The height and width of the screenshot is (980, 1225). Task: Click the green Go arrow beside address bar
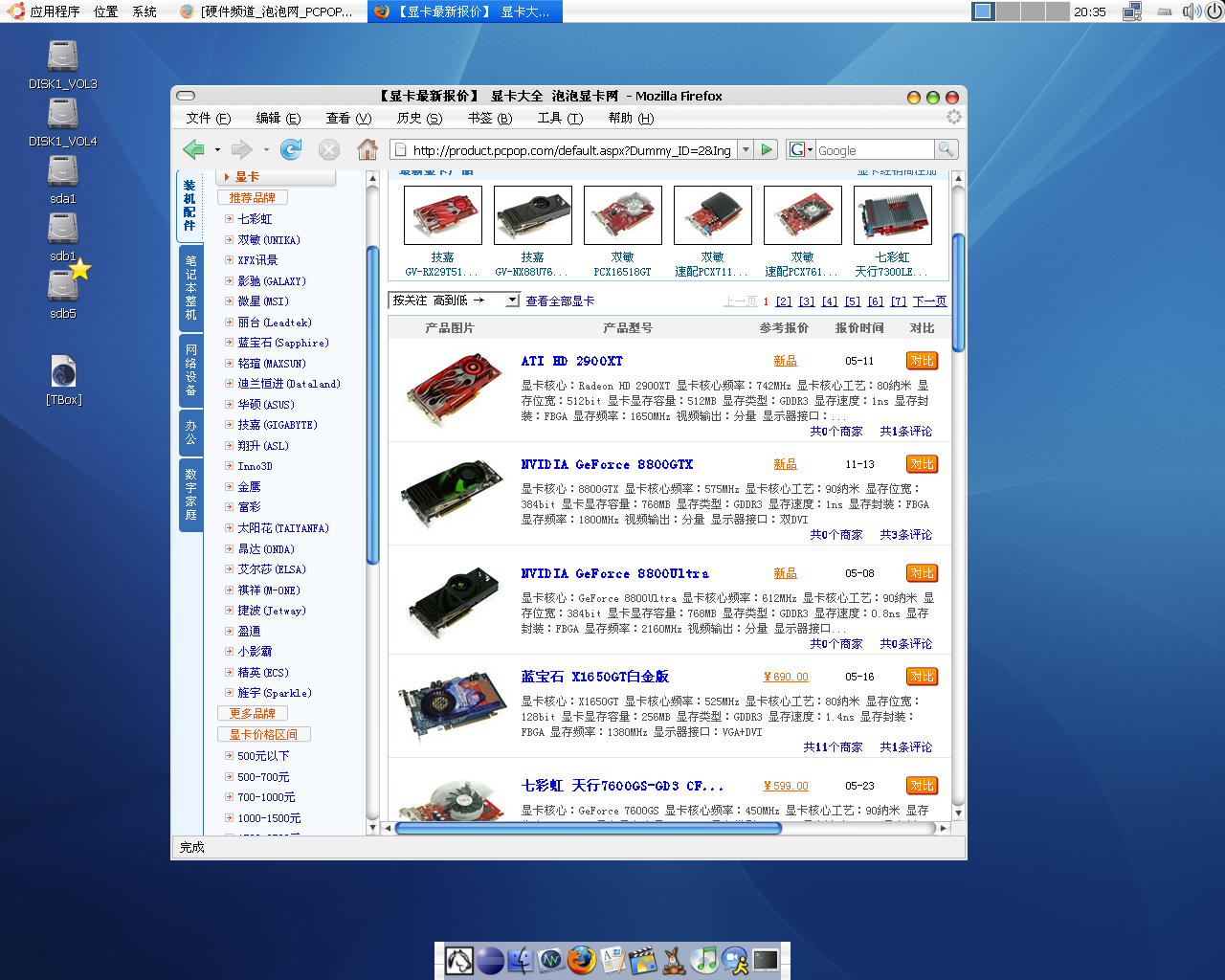767,149
